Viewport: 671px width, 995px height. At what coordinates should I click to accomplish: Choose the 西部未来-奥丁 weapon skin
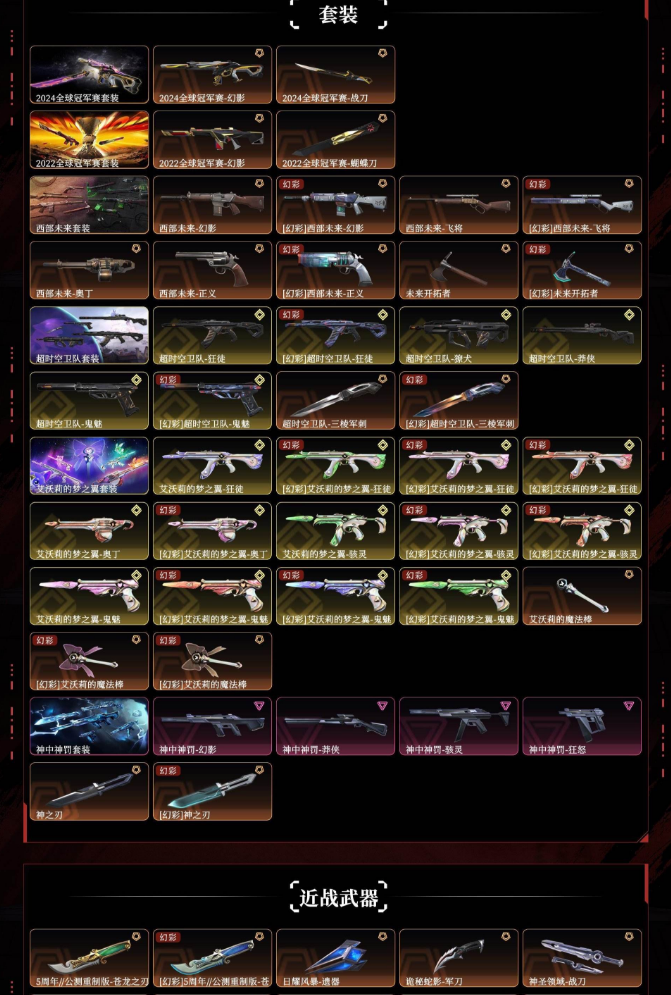click(89, 270)
